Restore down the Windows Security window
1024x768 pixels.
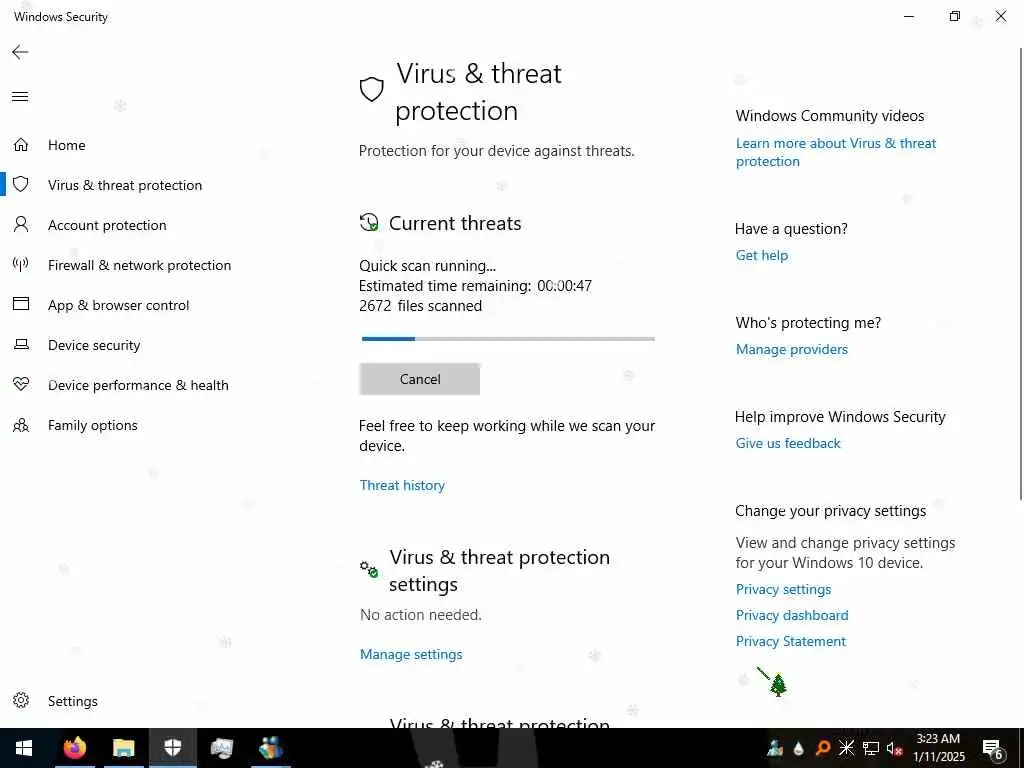(x=955, y=16)
